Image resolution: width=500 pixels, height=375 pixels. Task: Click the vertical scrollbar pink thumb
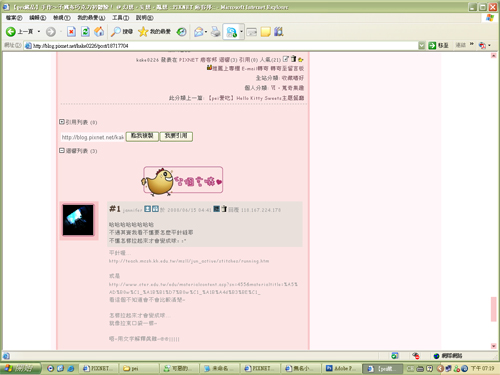pos(494,309)
